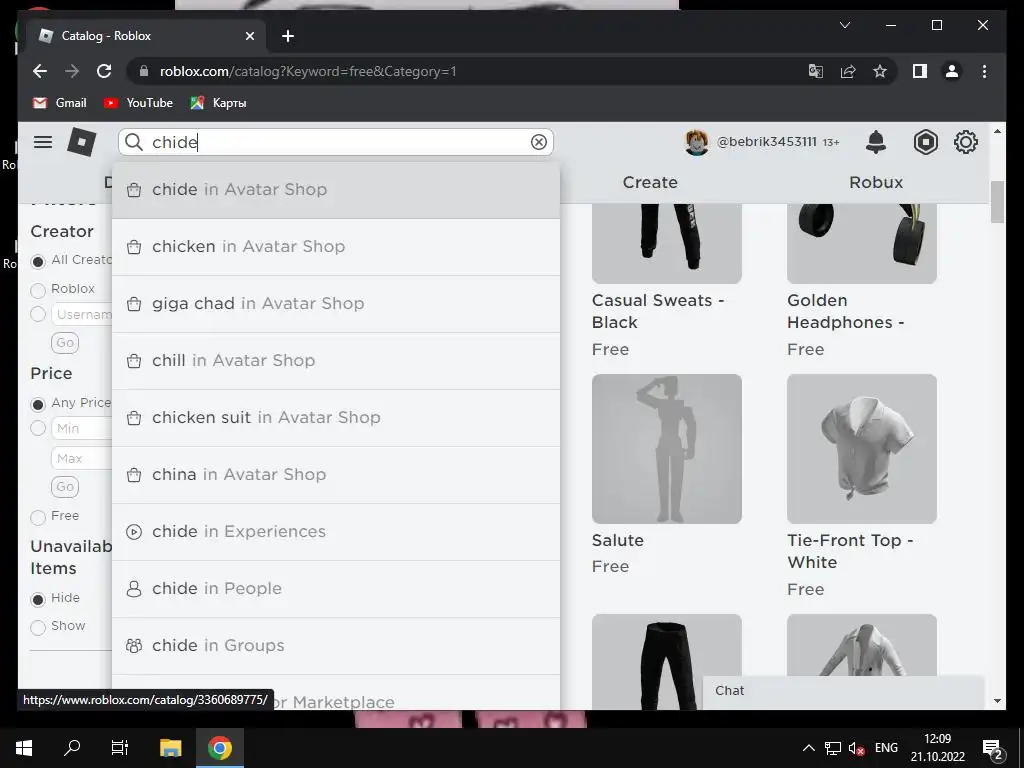Open the Windows Start menu
The height and width of the screenshot is (768, 1024).
(x=24, y=748)
